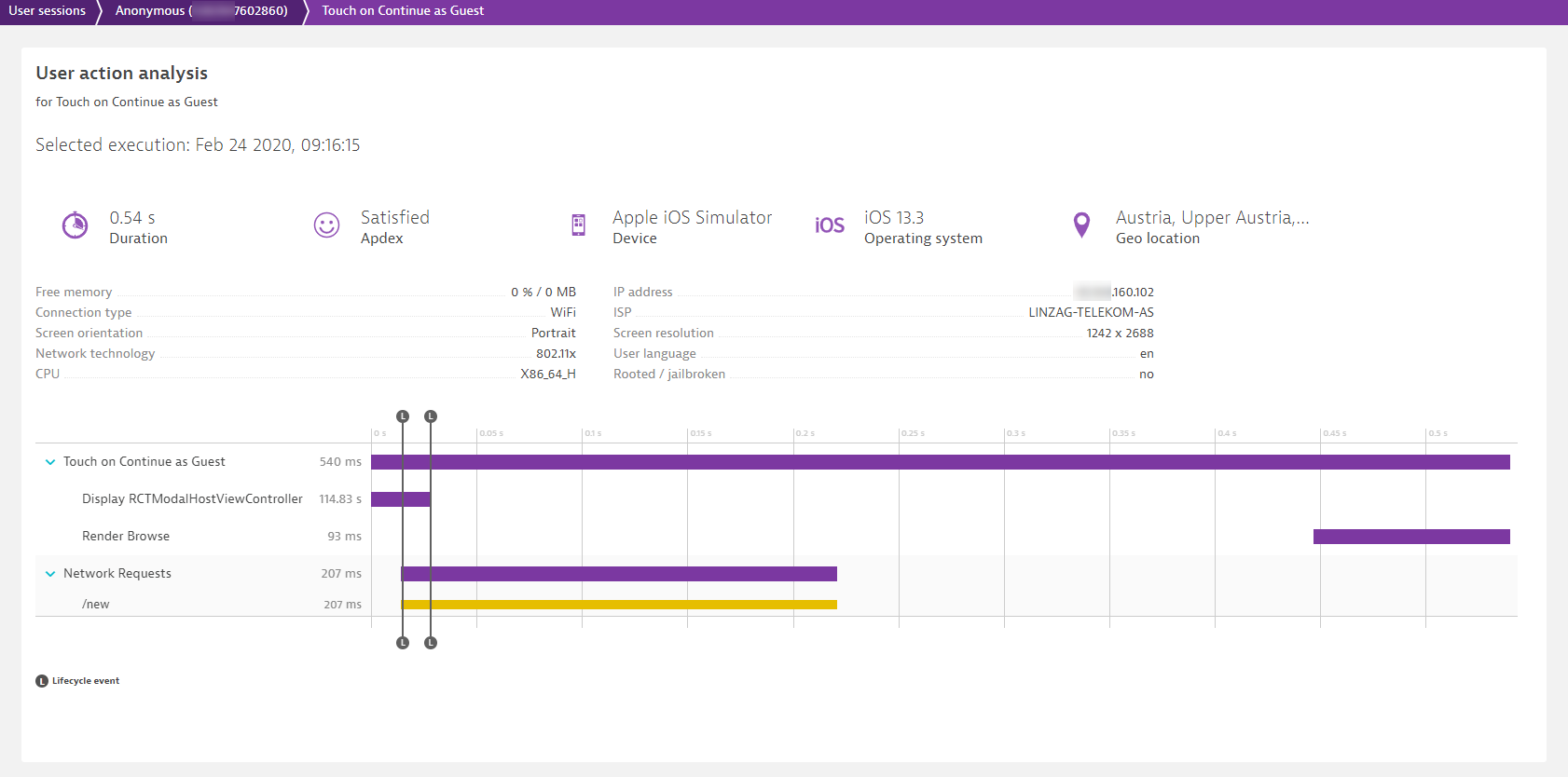Select first lifecycle marker below the timeline
This screenshot has width=1568, height=777.
point(403,643)
